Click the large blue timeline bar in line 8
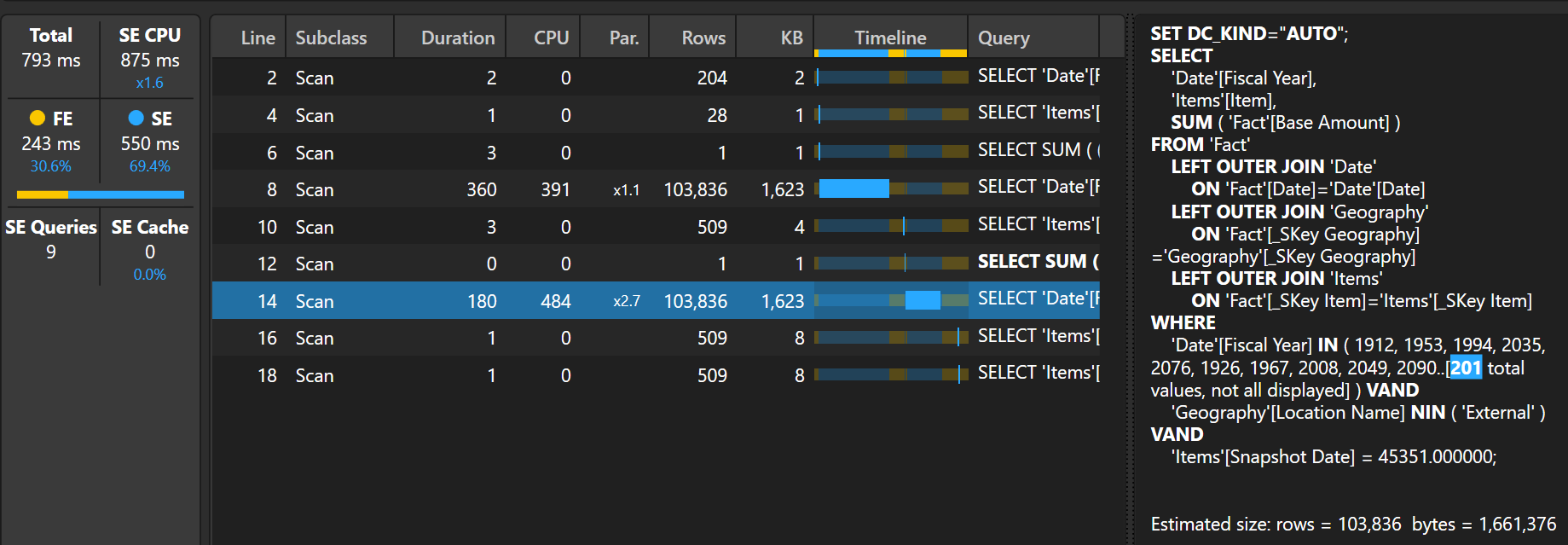The height and width of the screenshot is (545, 1568). pos(853,188)
